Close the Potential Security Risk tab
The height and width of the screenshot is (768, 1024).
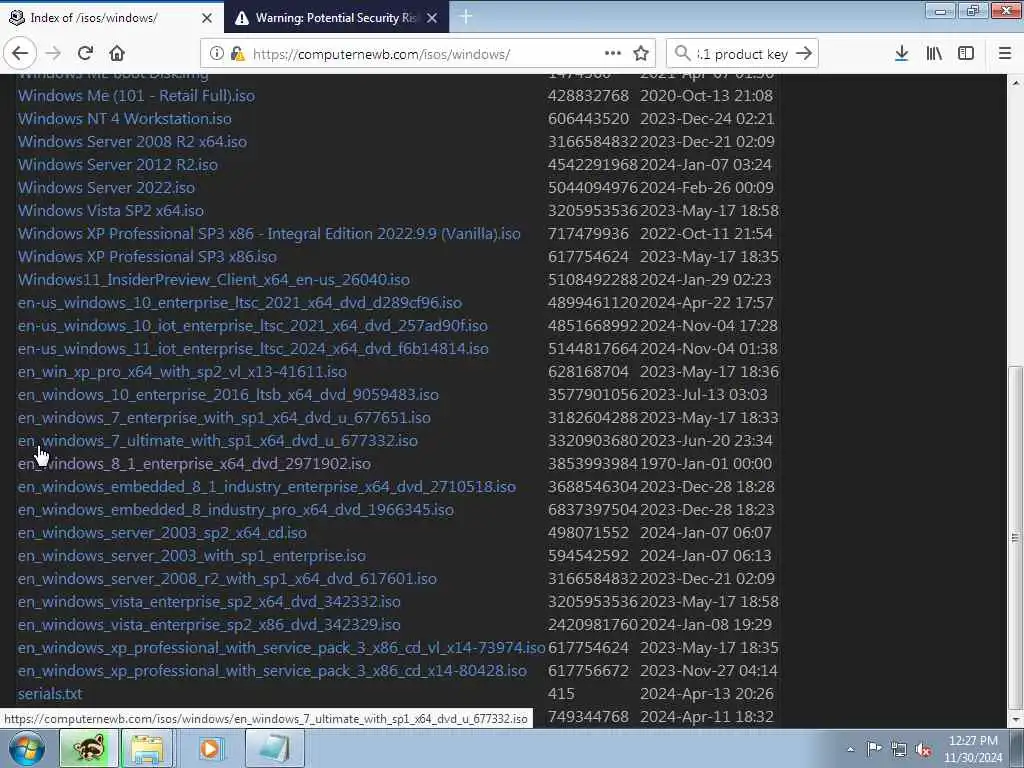[432, 18]
